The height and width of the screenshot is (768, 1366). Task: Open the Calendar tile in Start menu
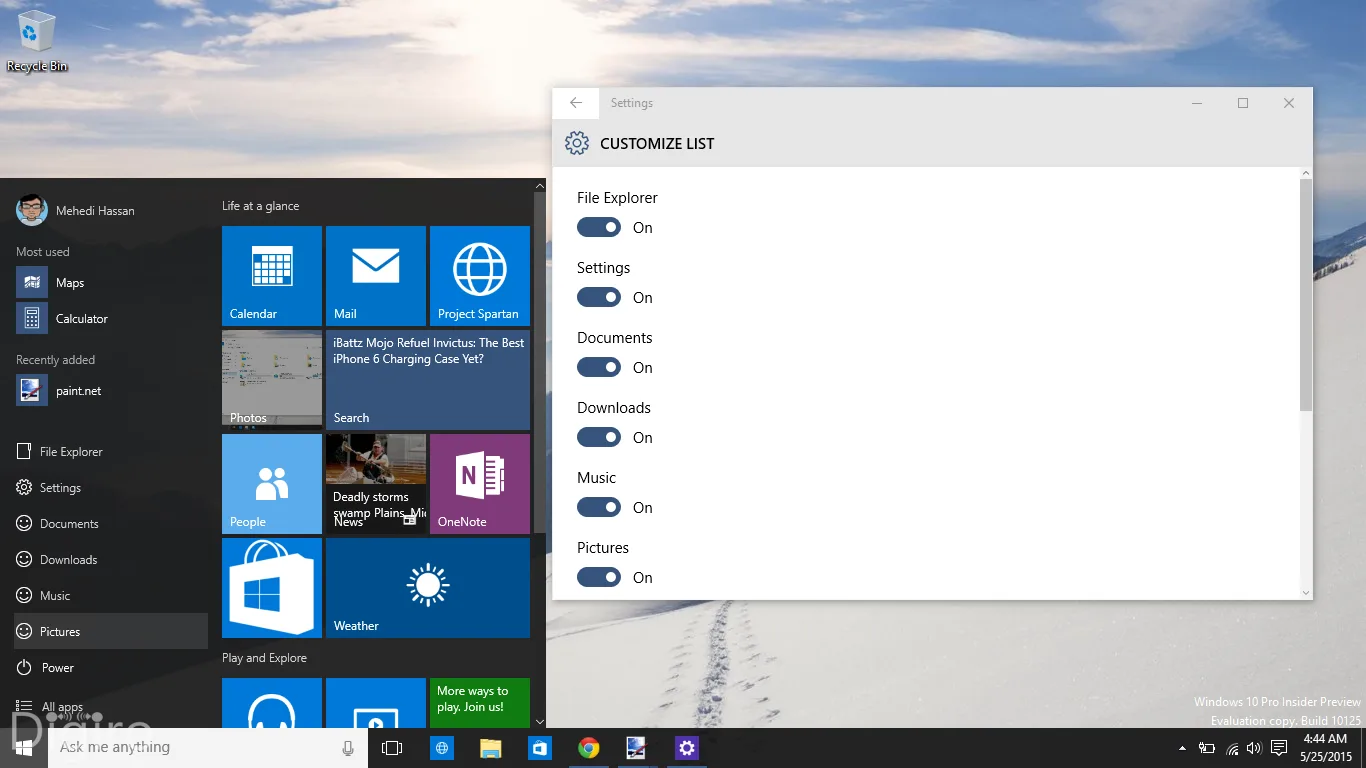[272, 276]
